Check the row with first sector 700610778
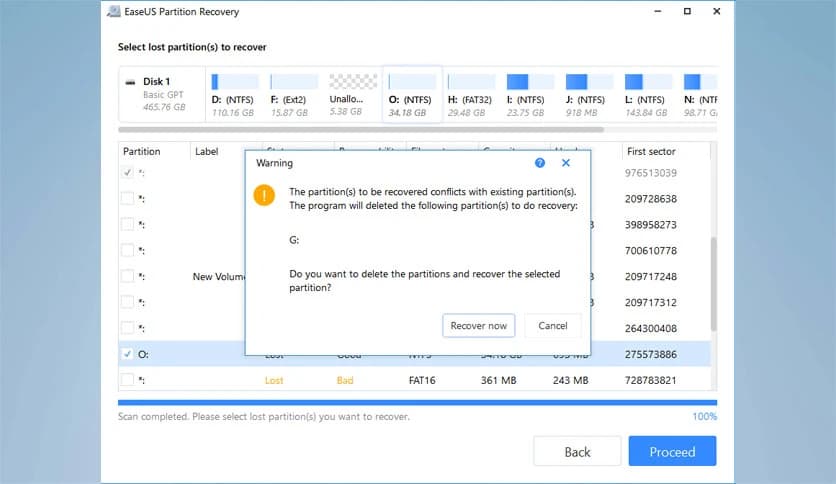Viewport: 836px width, 484px height. [127, 250]
